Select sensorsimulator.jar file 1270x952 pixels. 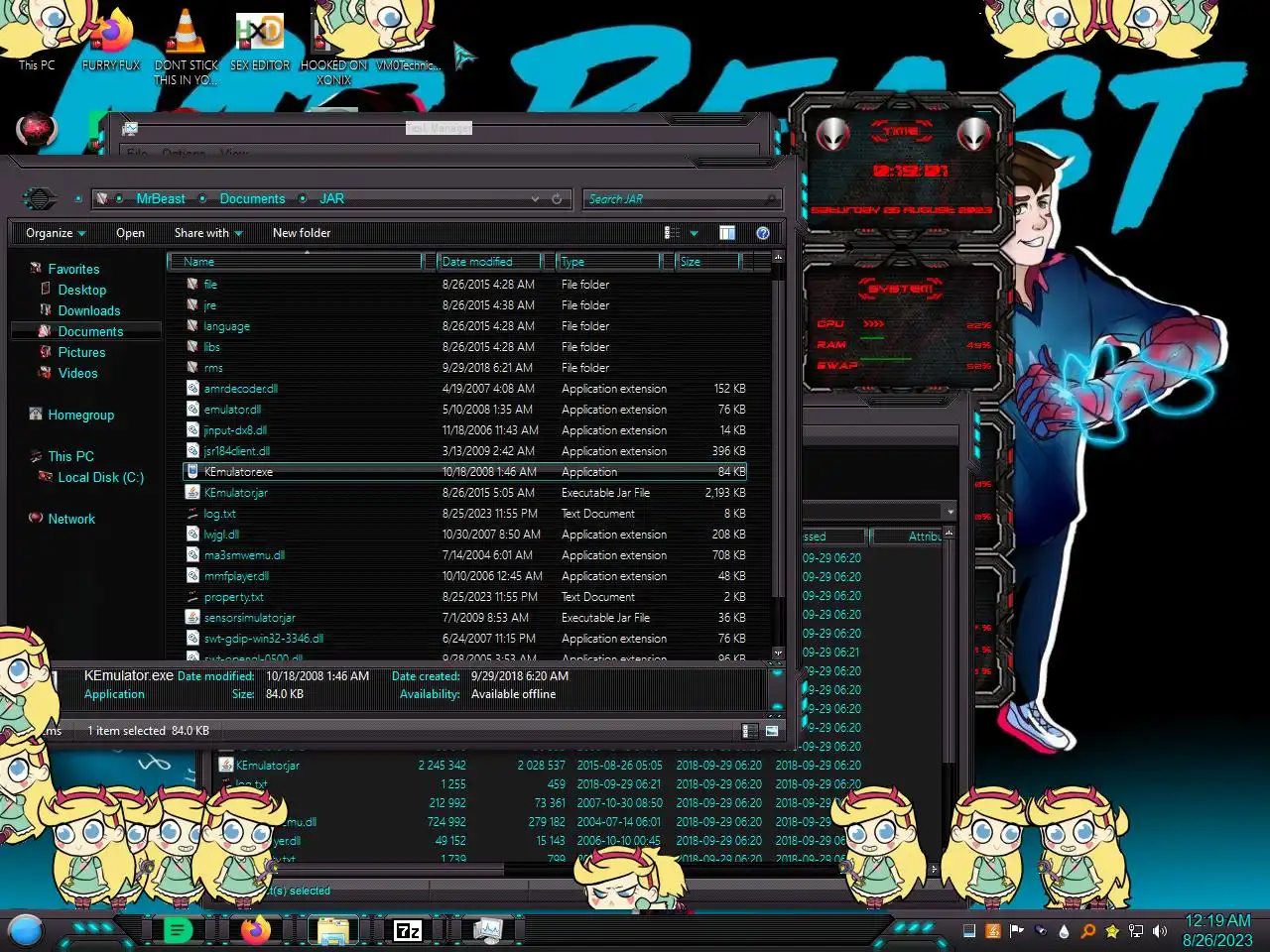pyautogui.click(x=466, y=618)
